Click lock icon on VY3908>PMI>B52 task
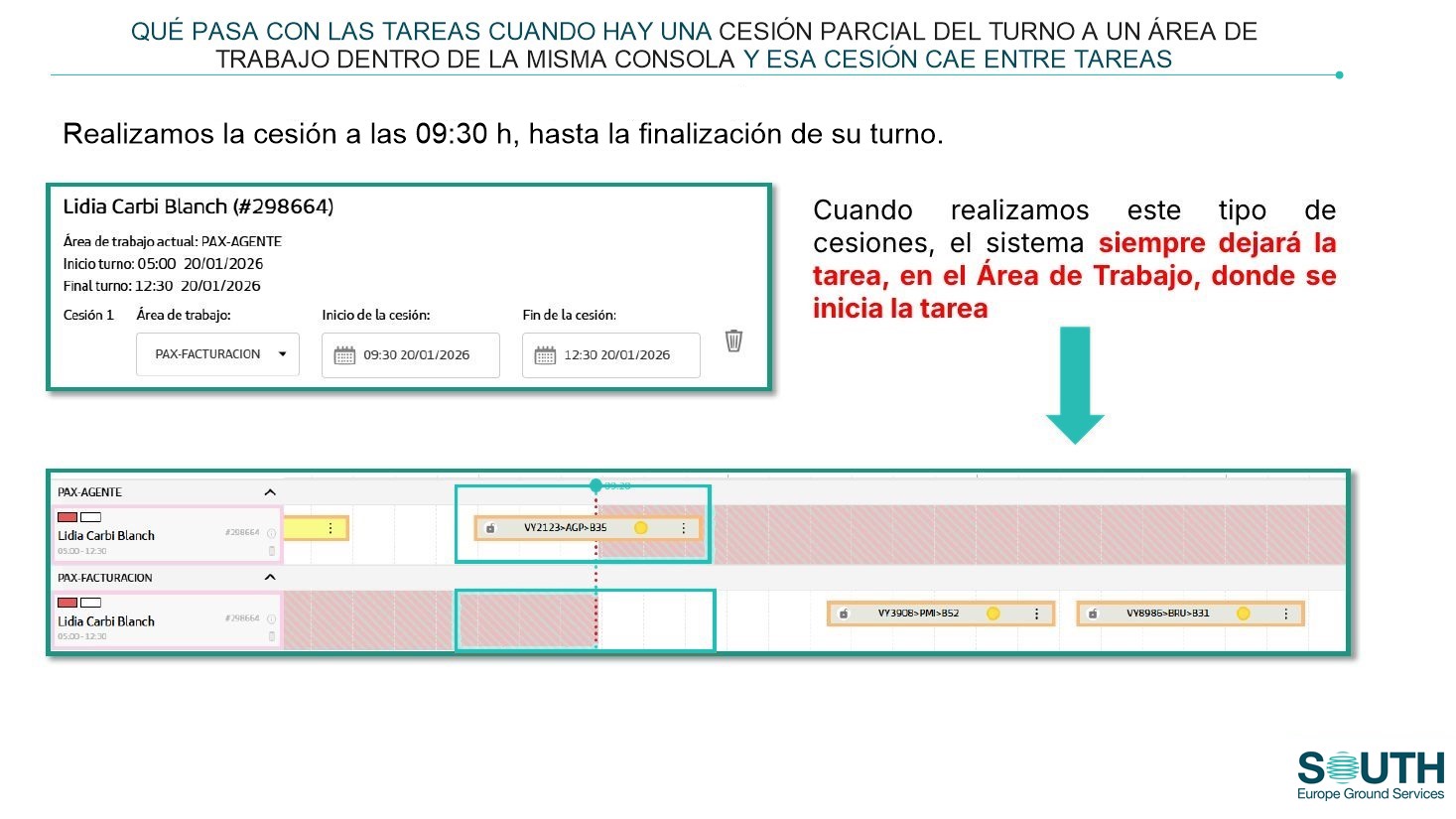This screenshot has height=819, width=1456. (844, 614)
